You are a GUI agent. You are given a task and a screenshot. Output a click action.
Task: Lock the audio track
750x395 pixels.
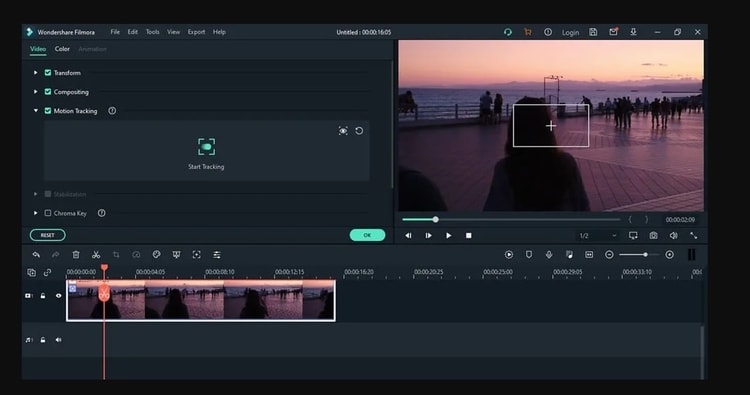[43, 340]
